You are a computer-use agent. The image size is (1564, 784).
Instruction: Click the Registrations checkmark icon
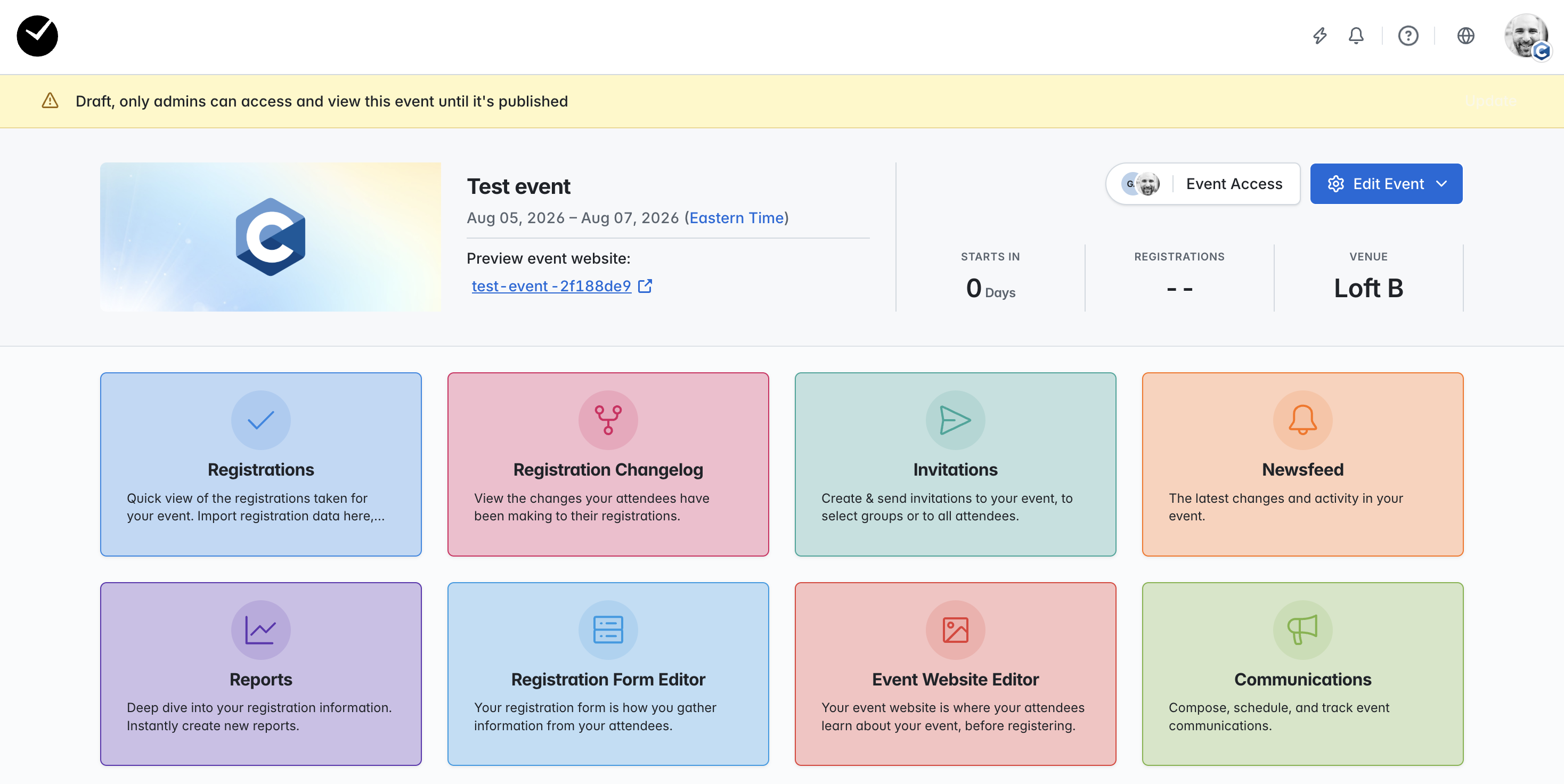[261, 420]
